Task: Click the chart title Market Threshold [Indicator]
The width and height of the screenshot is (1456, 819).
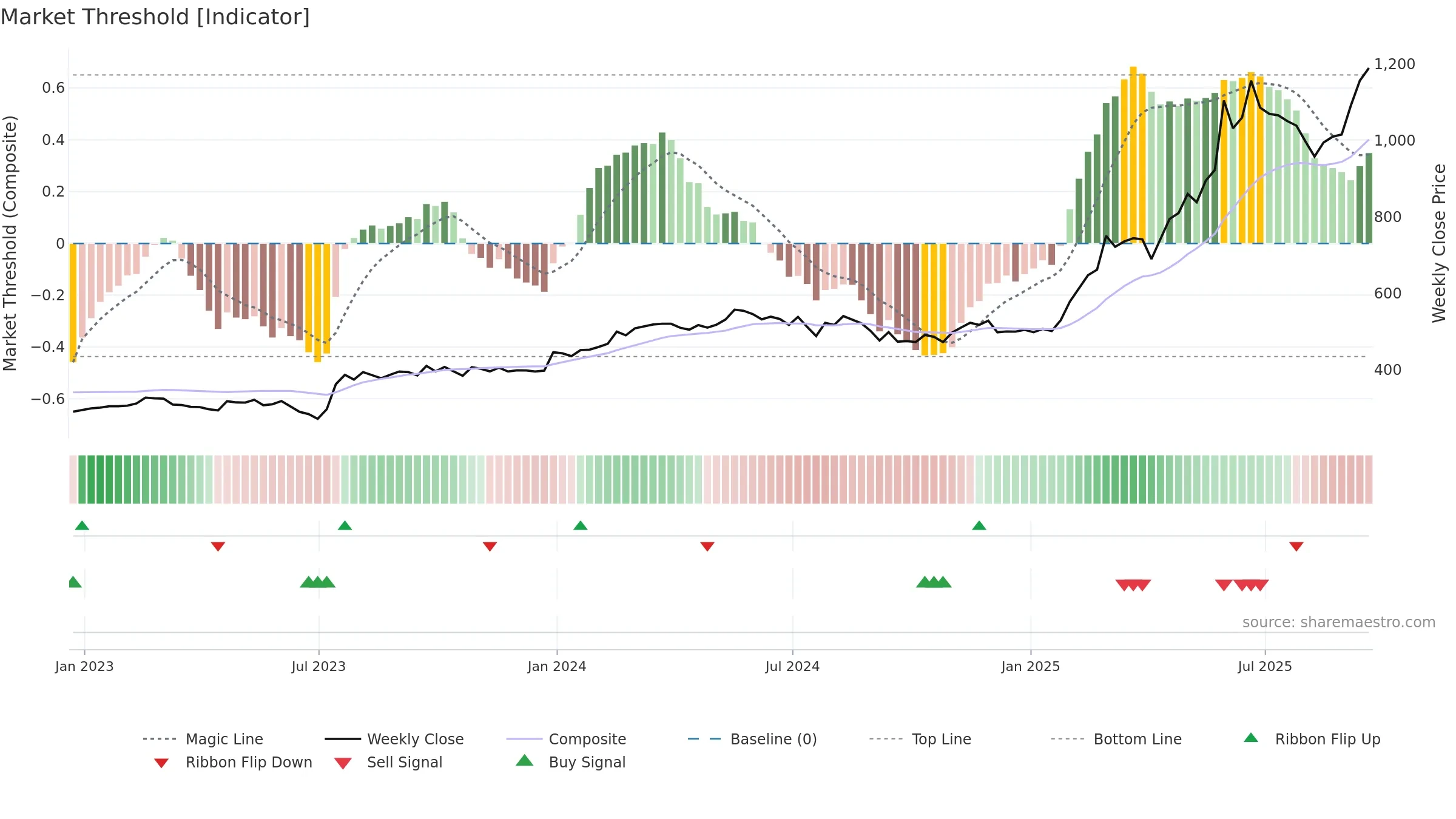Action: point(155,17)
